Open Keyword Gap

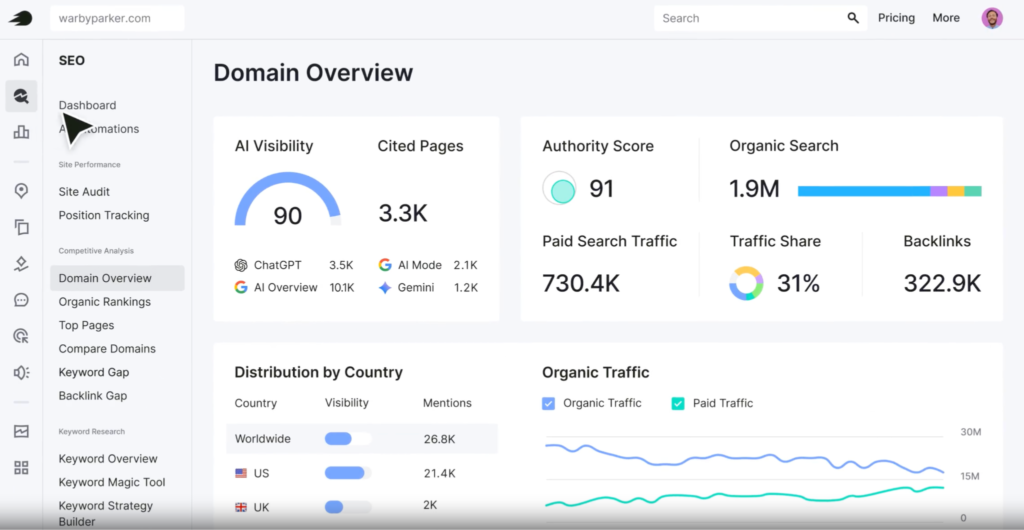[x=94, y=372]
